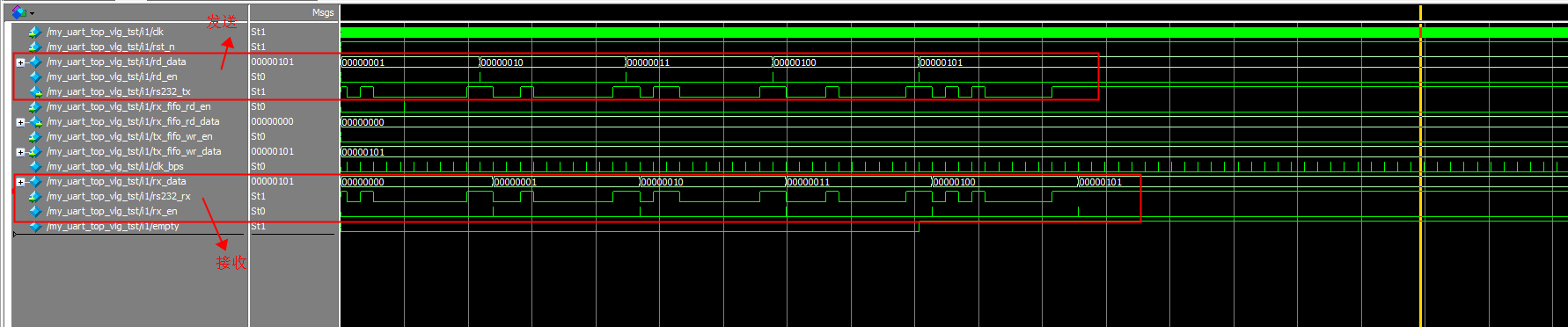This screenshot has width=1568, height=327.
Task: Select the clk_bps signal name
Action: [x=115, y=166]
